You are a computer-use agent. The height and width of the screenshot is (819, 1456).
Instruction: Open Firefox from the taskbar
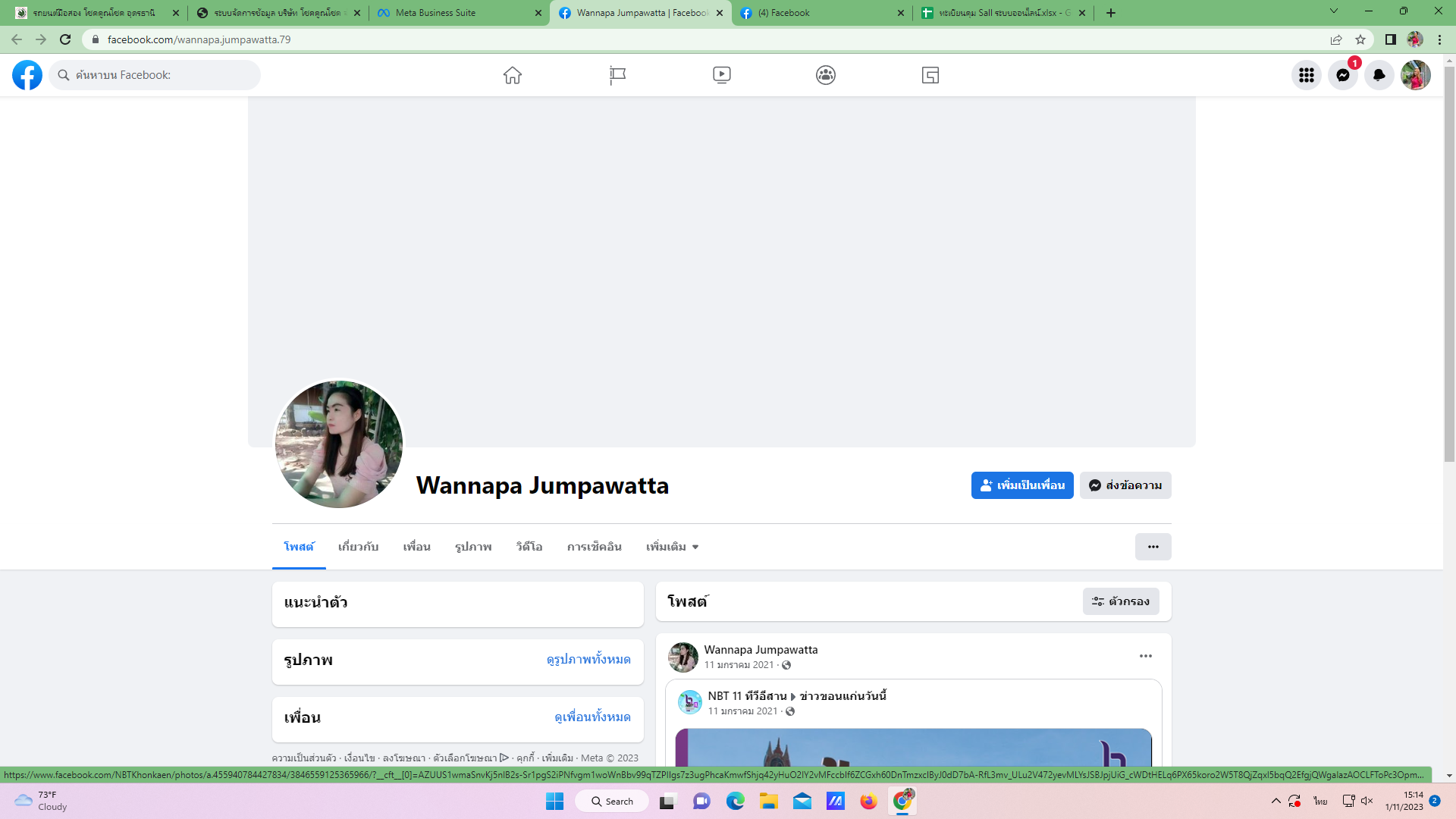point(868,802)
